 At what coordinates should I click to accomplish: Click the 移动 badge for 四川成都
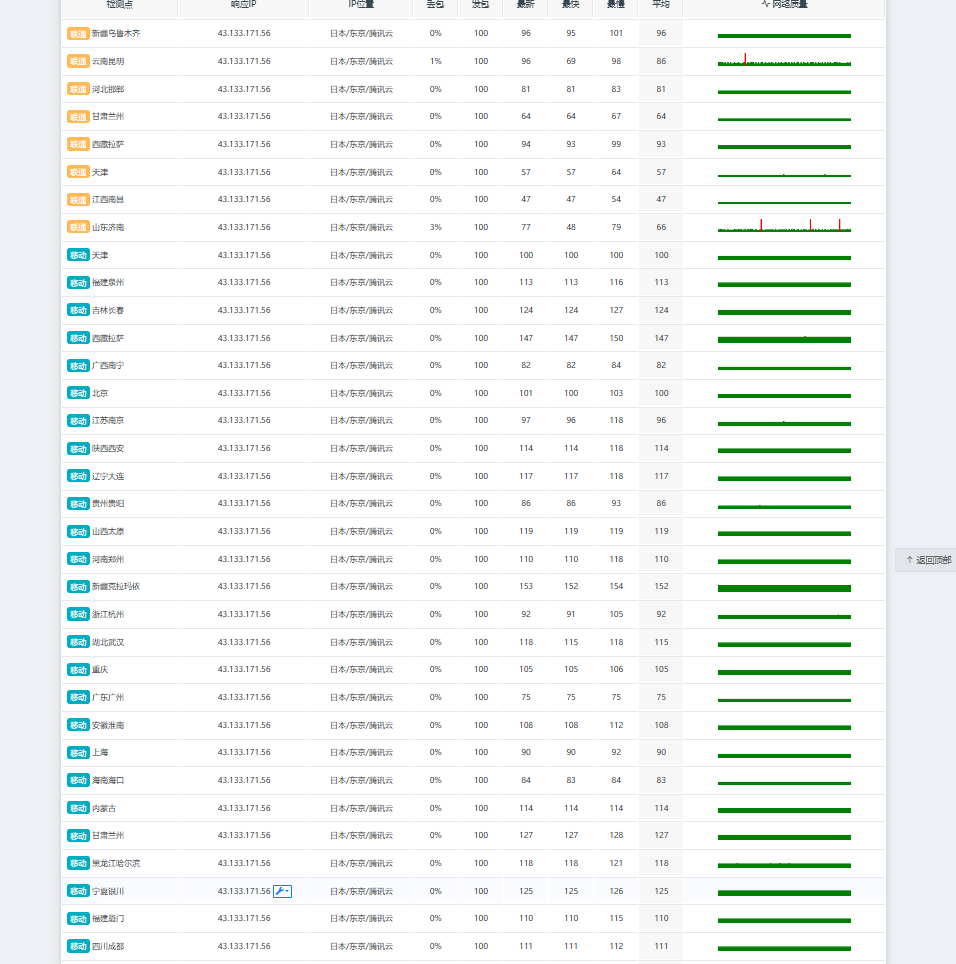[78, 946]
